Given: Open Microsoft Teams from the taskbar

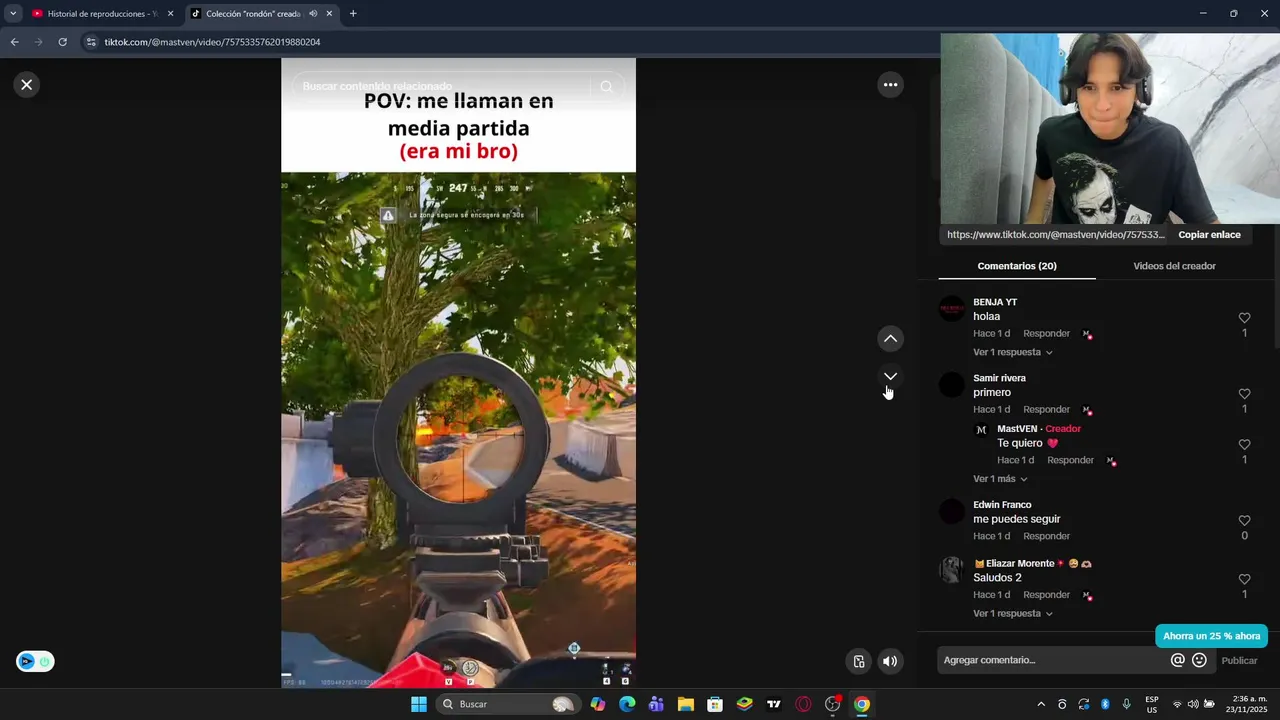Looking at the screenshot, I should [x=656, y=704].
